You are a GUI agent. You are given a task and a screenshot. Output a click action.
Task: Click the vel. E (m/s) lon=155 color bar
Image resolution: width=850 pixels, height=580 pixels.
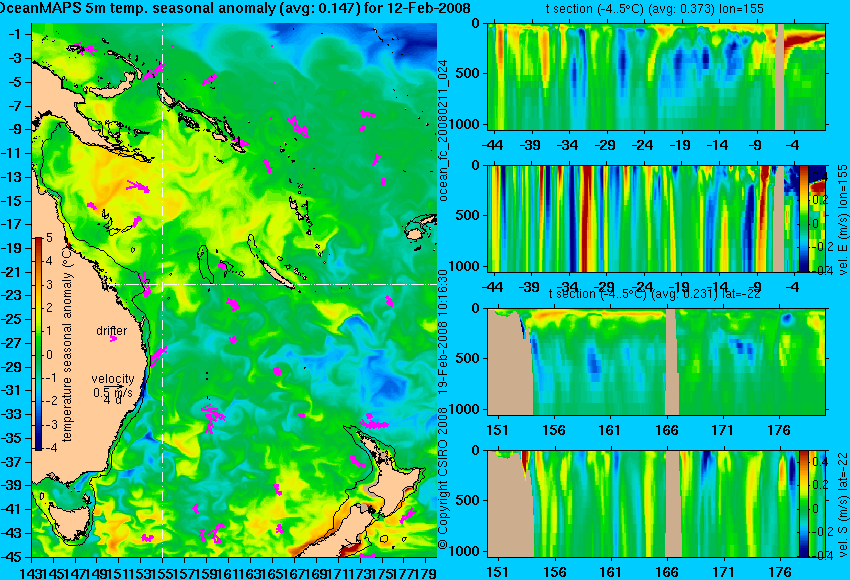click(x=803, y=219)
